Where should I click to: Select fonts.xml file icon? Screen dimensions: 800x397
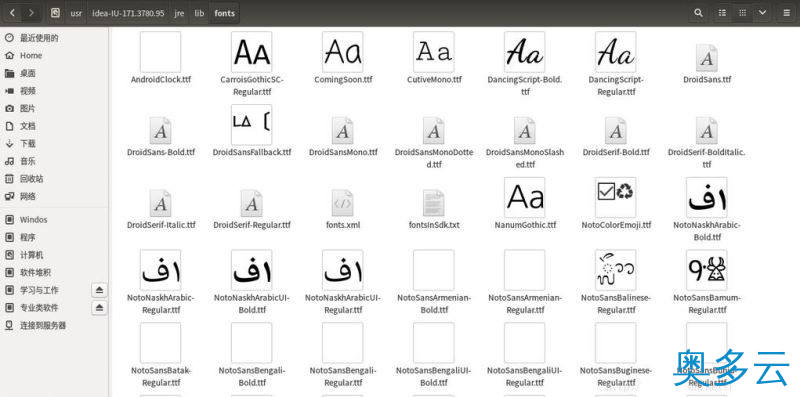(342, 203)
